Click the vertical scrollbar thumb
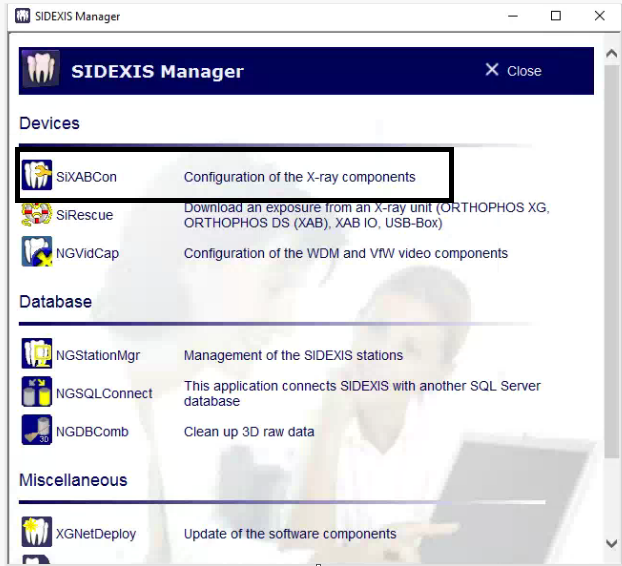Screen dimensions: 622x566 pos(611,262)
